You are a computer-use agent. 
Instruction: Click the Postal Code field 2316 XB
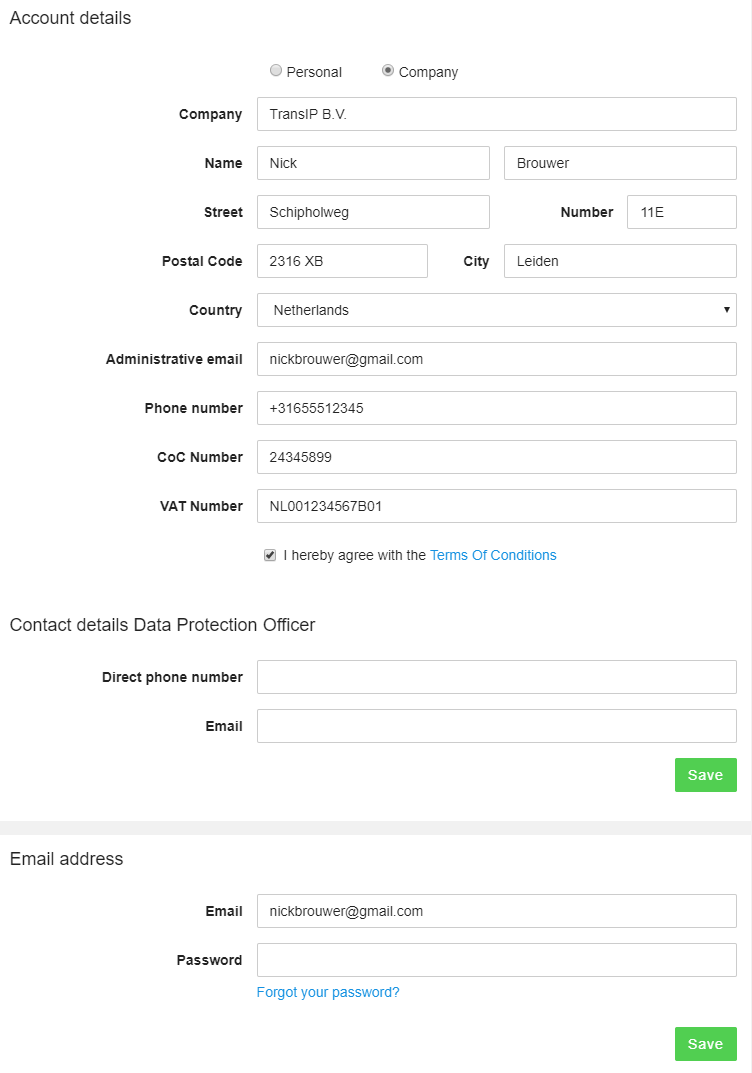pyautogui.click(x=343, y=261)
